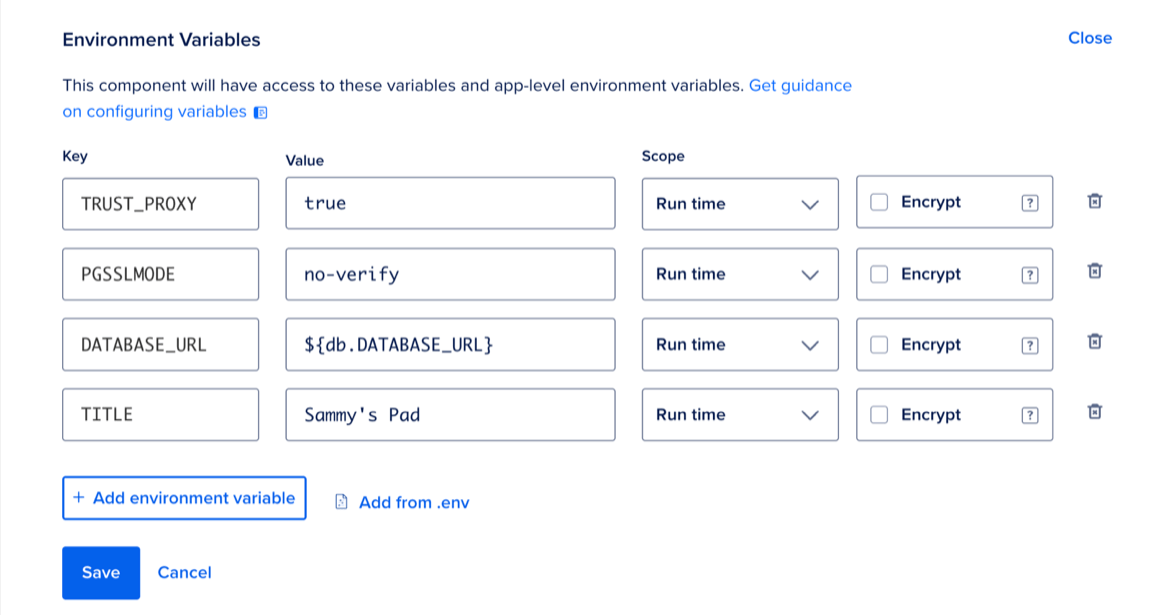Click Add environment variable button
This screenshot has height=615, width=1150.
pos(184,498)
